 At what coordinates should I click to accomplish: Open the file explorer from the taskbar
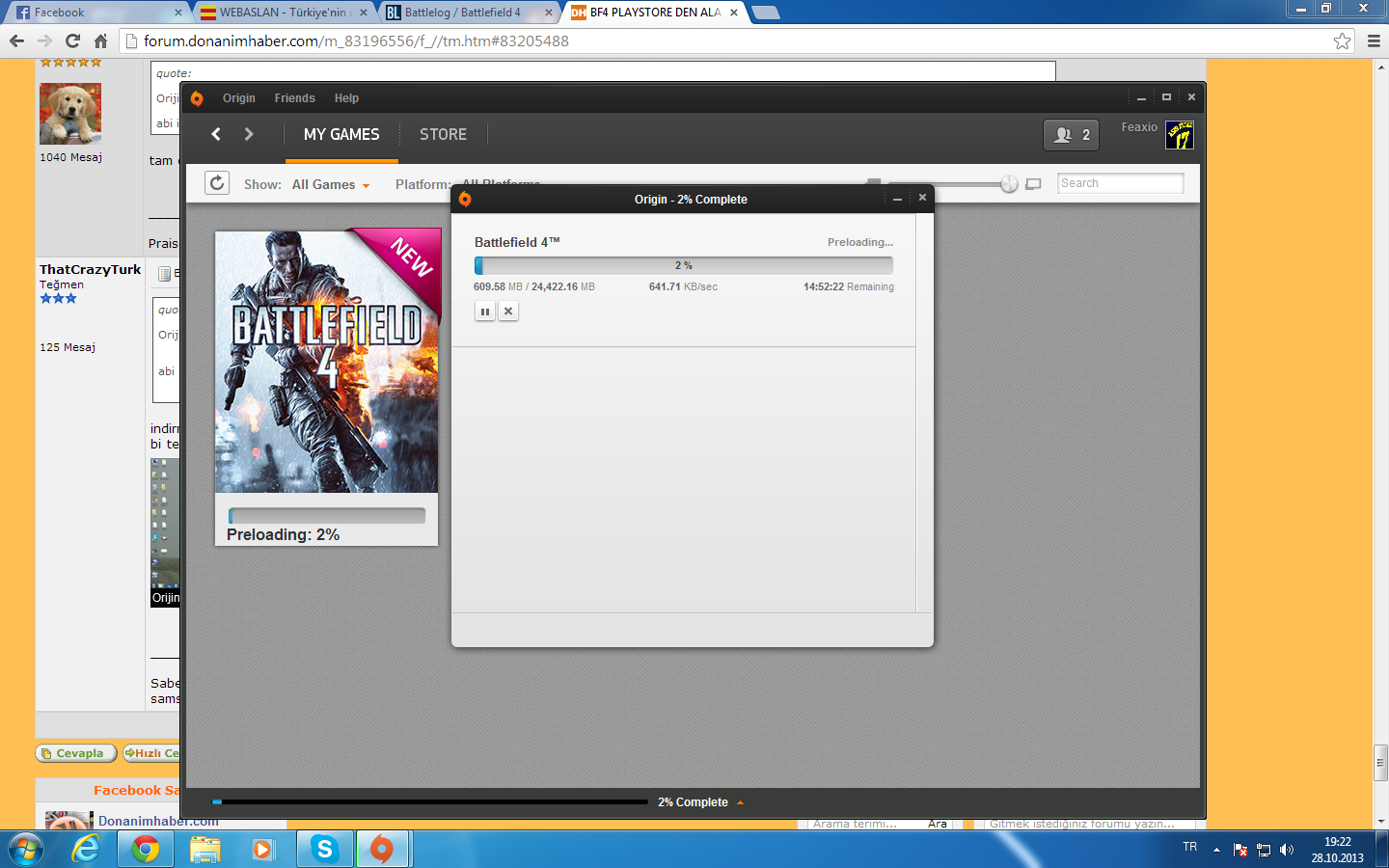pyautogui.click(x=205, y=850)
